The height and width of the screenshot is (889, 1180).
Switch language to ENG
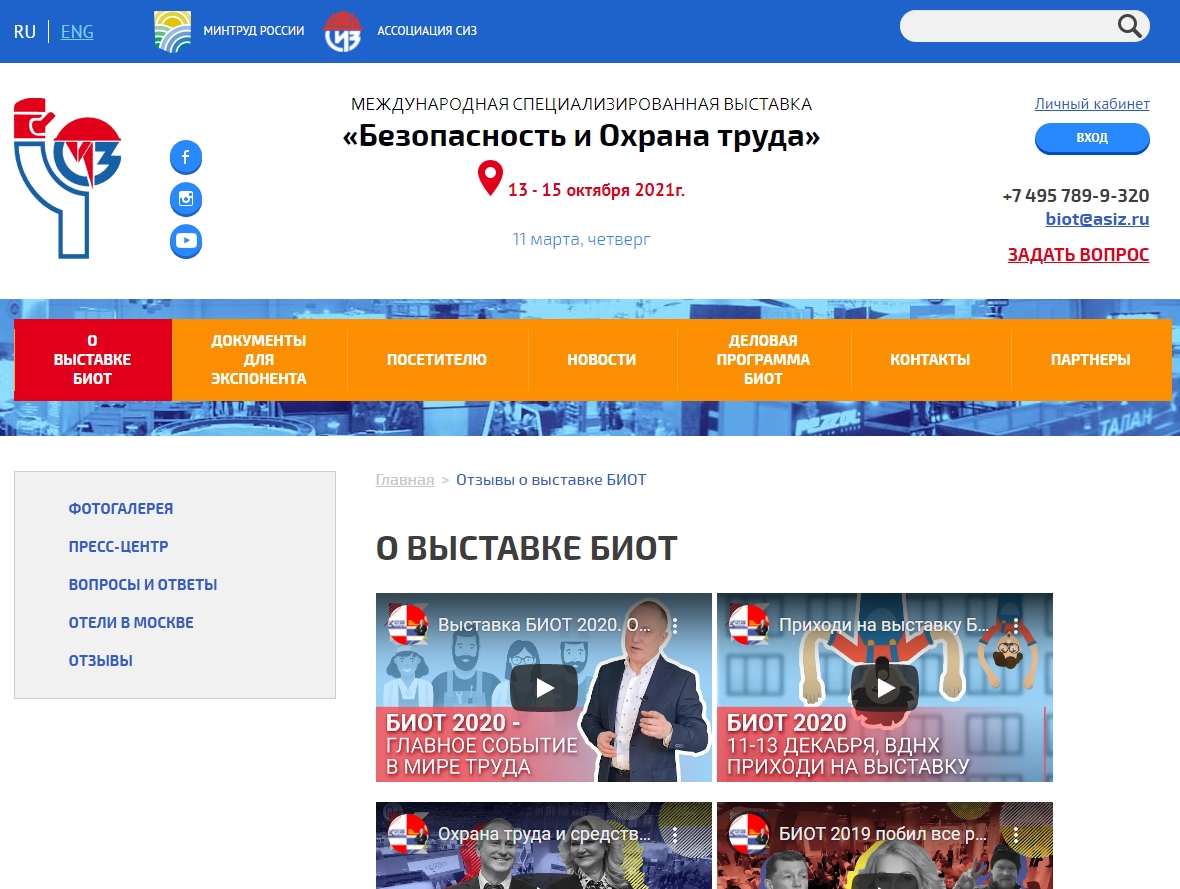click(x=77, y=32)
